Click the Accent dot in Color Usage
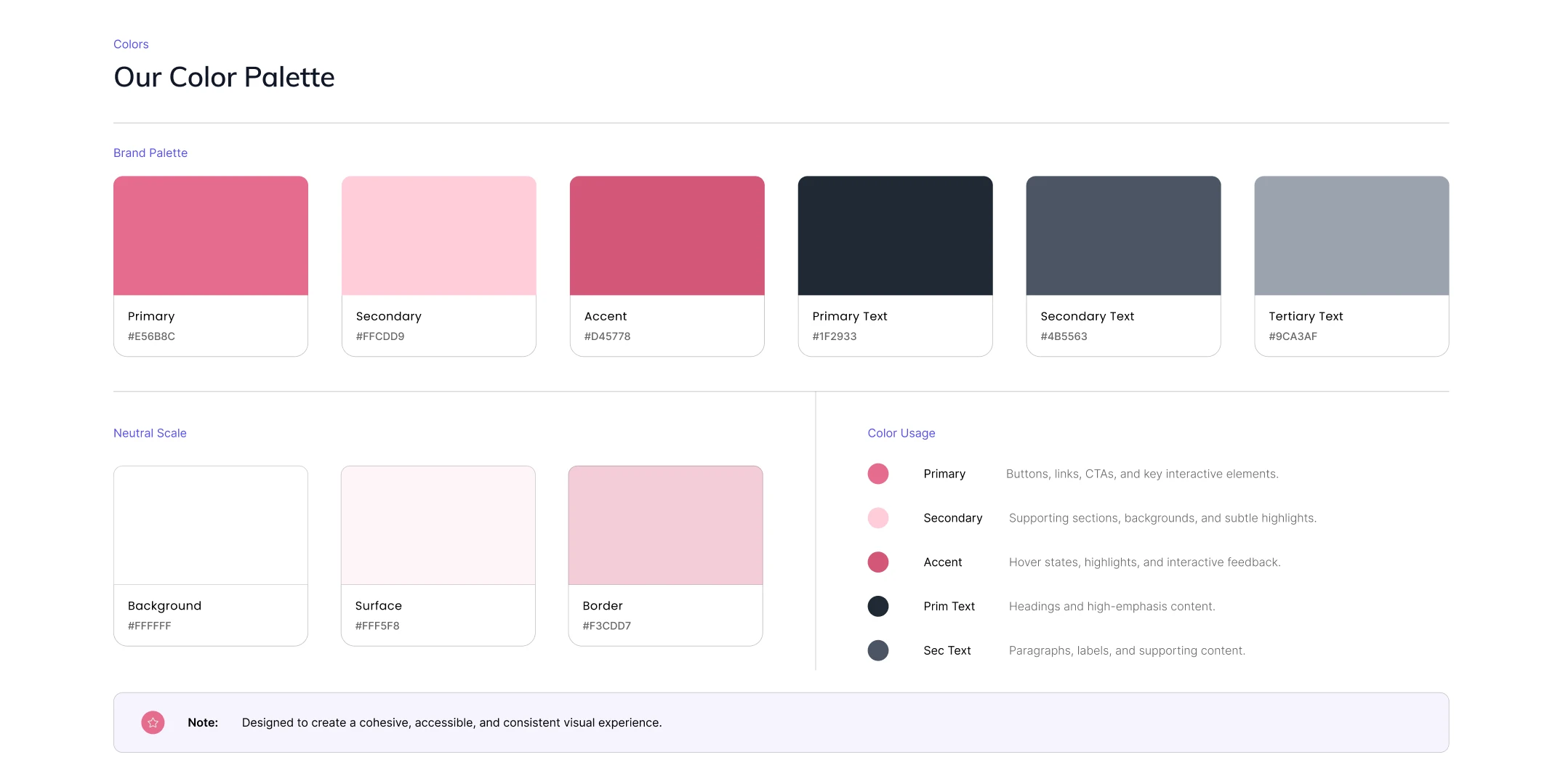Screen dimensions: 1563x784 click(x=878, y=562)
